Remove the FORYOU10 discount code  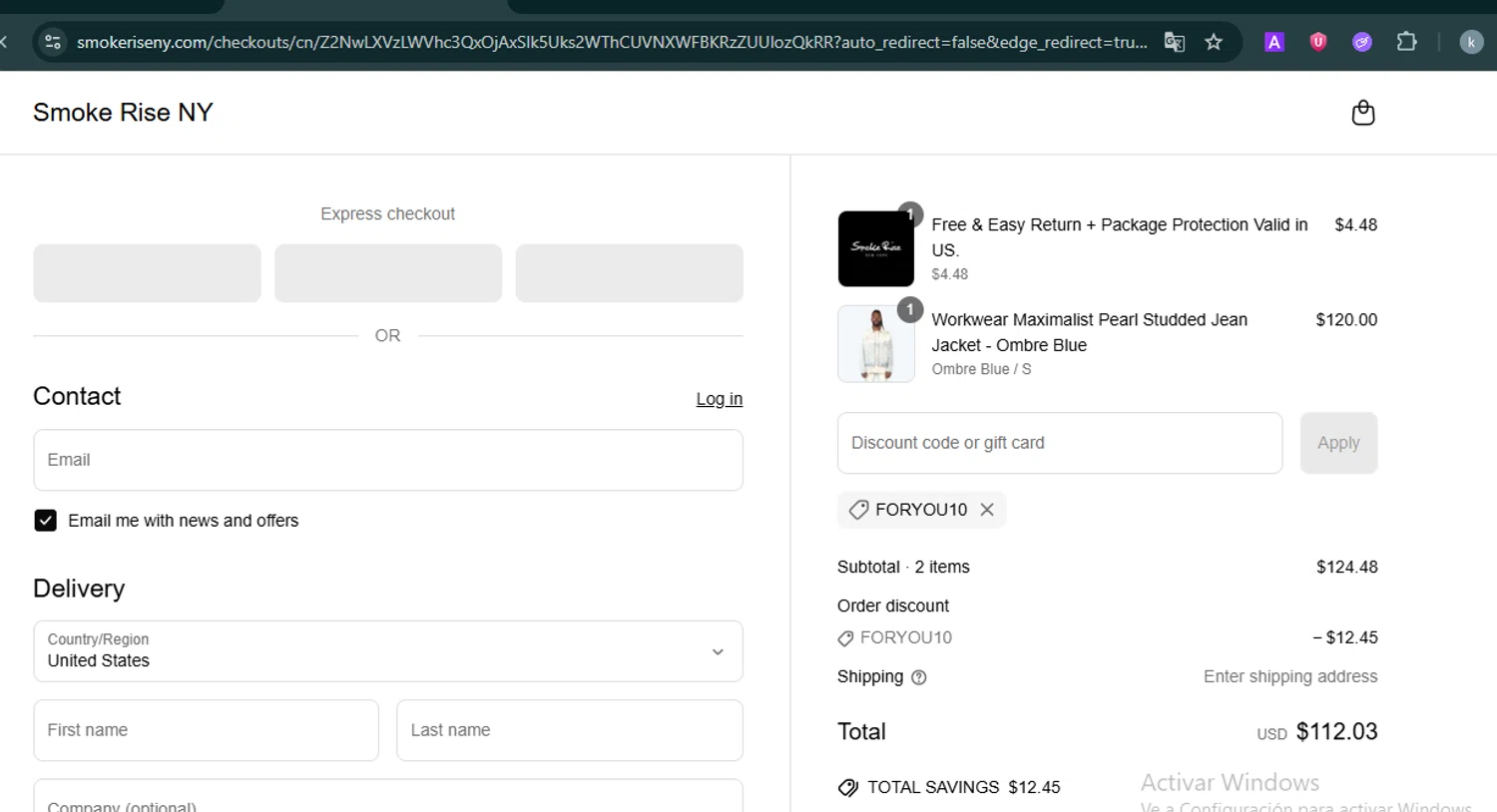(987, 510)
